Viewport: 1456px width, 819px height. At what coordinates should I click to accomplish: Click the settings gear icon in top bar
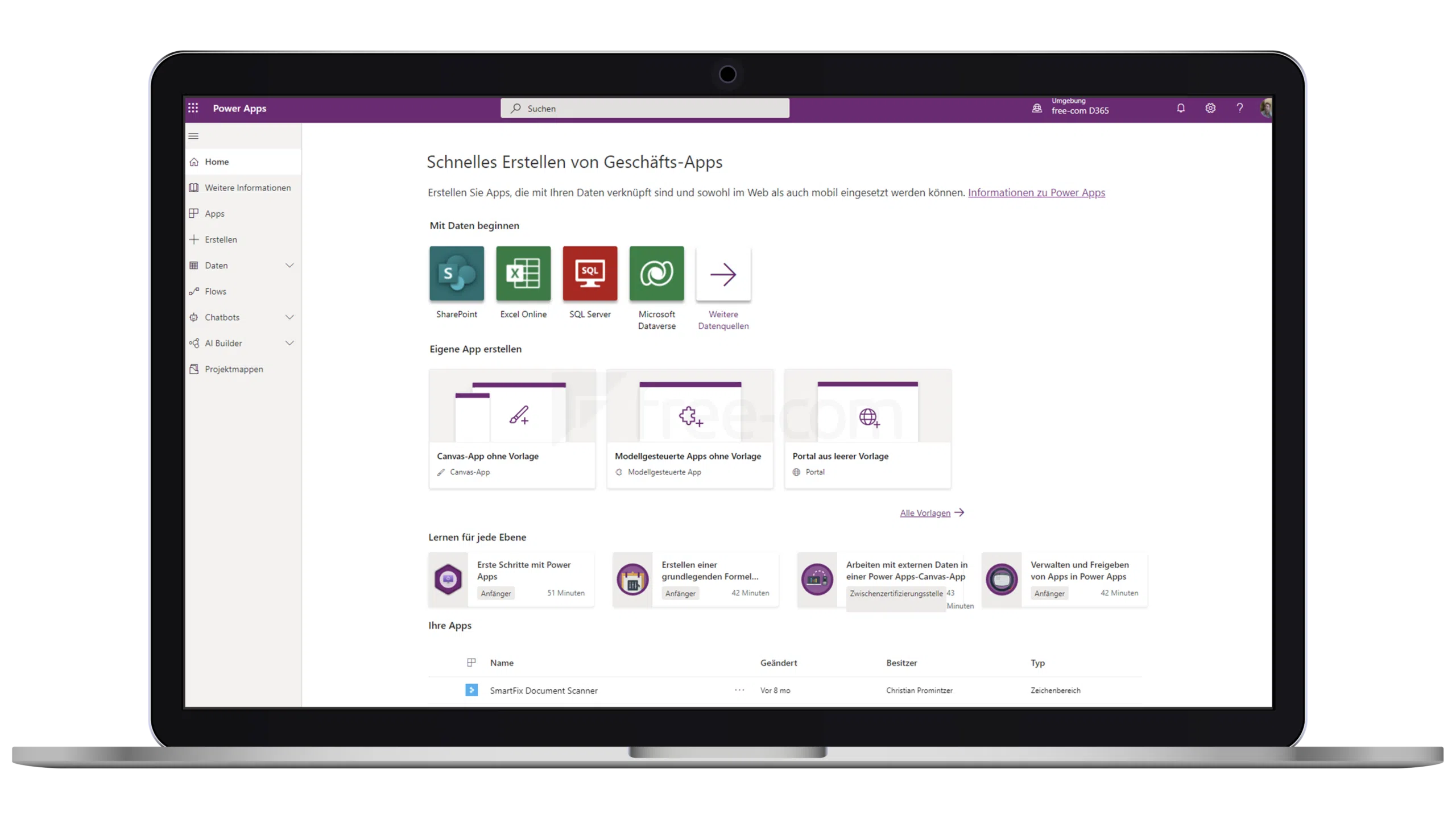point(1210,108)
